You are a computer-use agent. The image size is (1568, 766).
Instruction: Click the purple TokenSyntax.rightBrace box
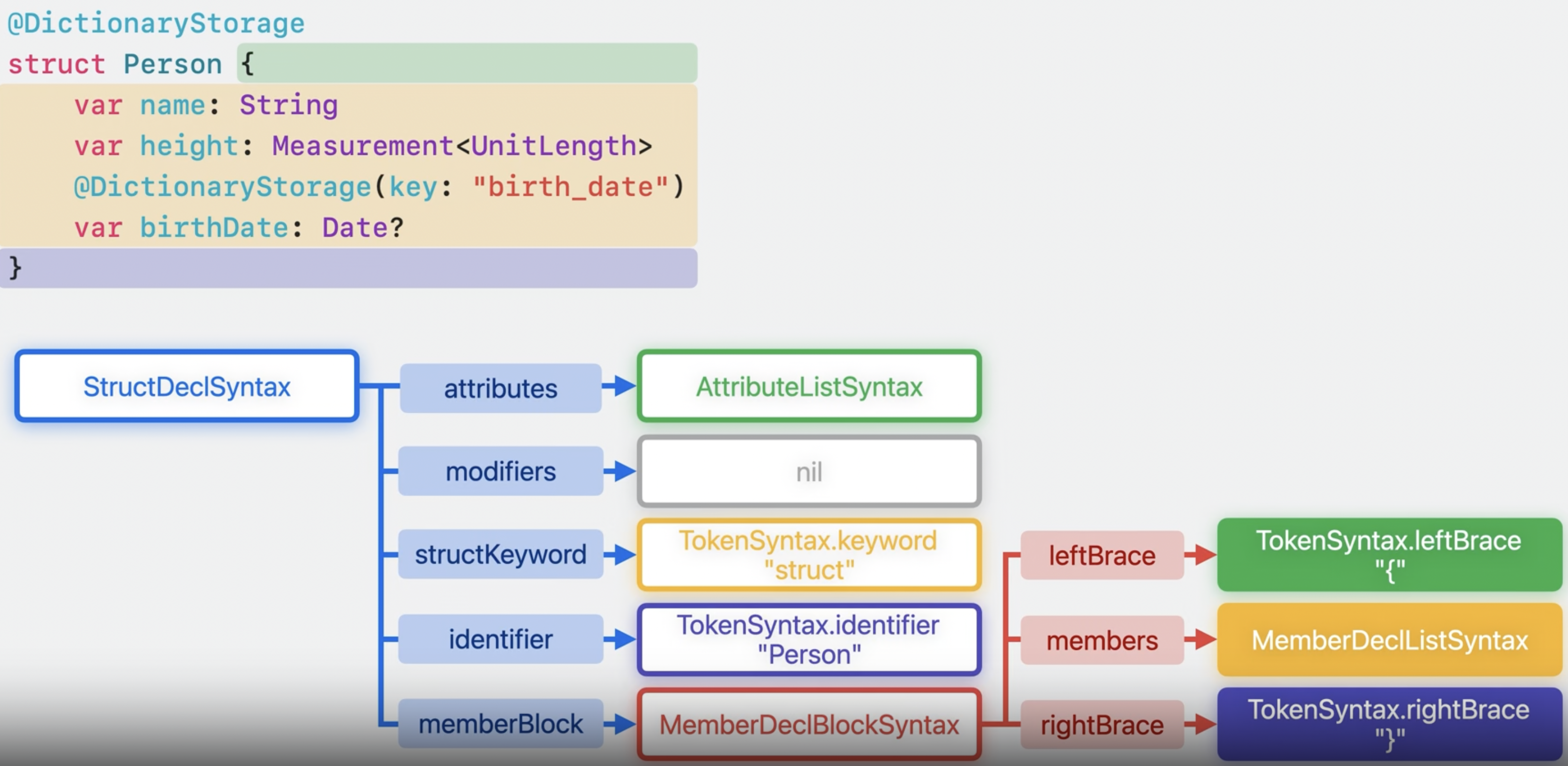click(x=1389, y=724)
